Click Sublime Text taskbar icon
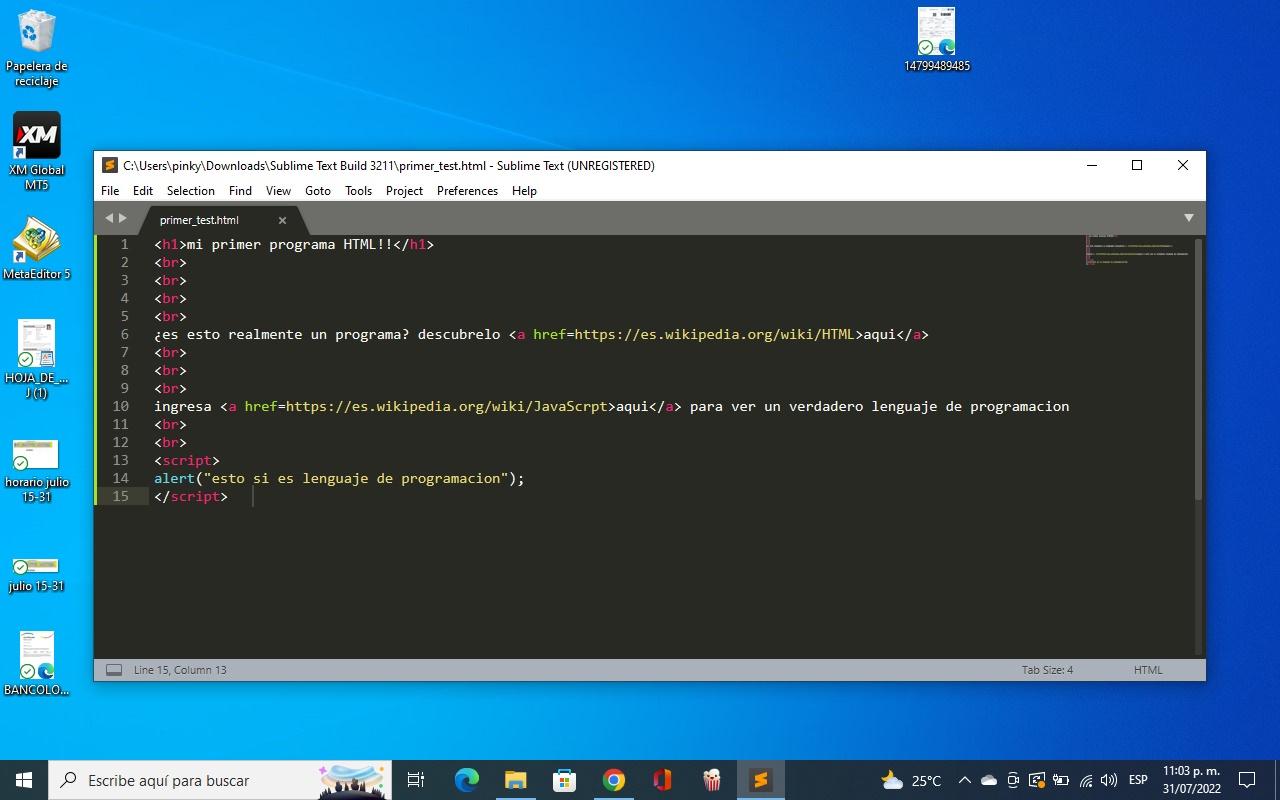This screenshot has width=1280, height=800. tap(760, 780)
